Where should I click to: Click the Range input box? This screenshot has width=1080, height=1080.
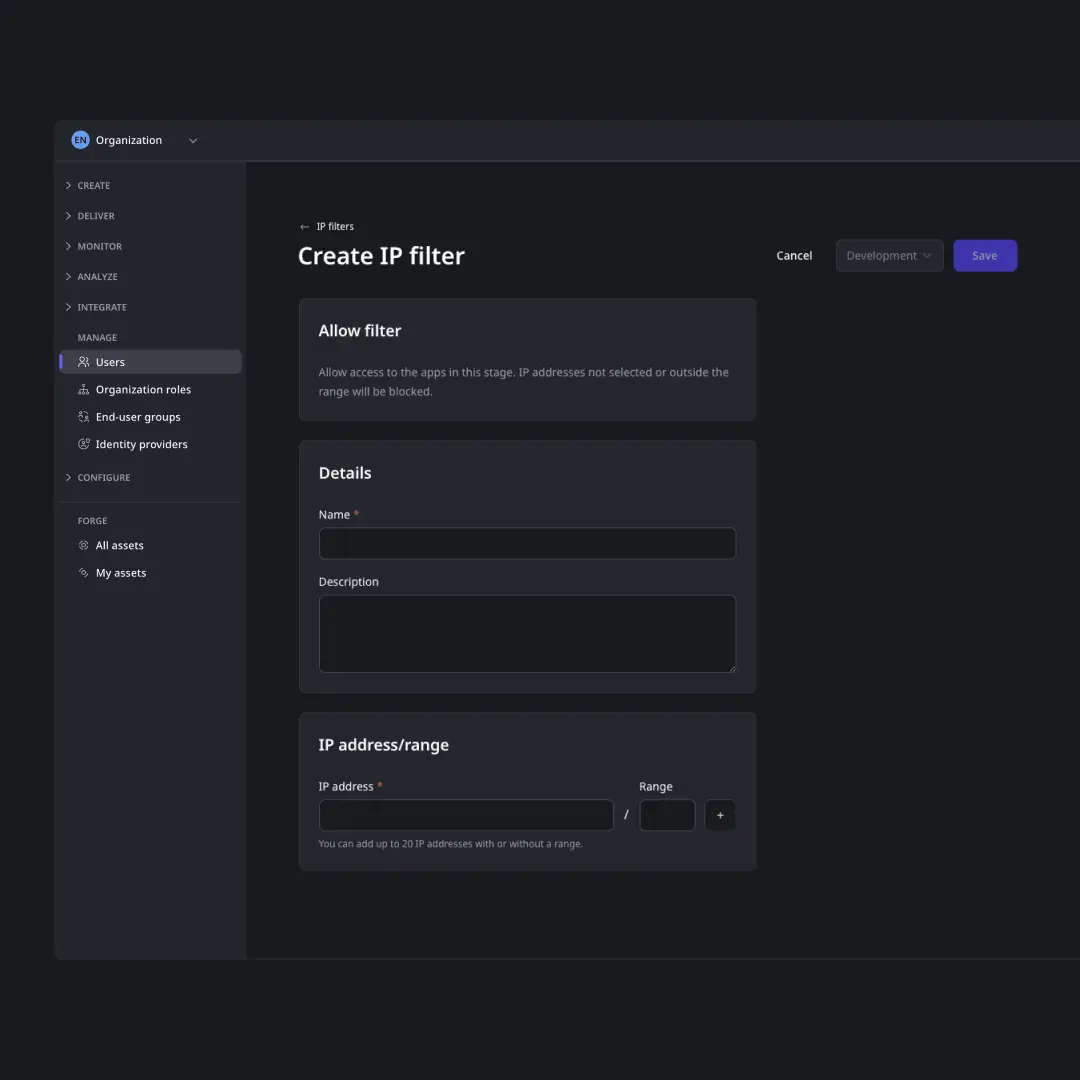coord(667,815)
